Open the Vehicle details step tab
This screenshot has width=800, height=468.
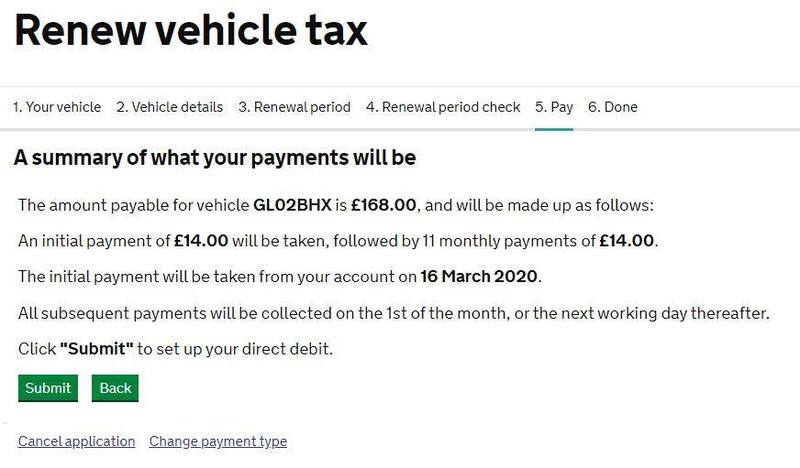click(169, 107)
